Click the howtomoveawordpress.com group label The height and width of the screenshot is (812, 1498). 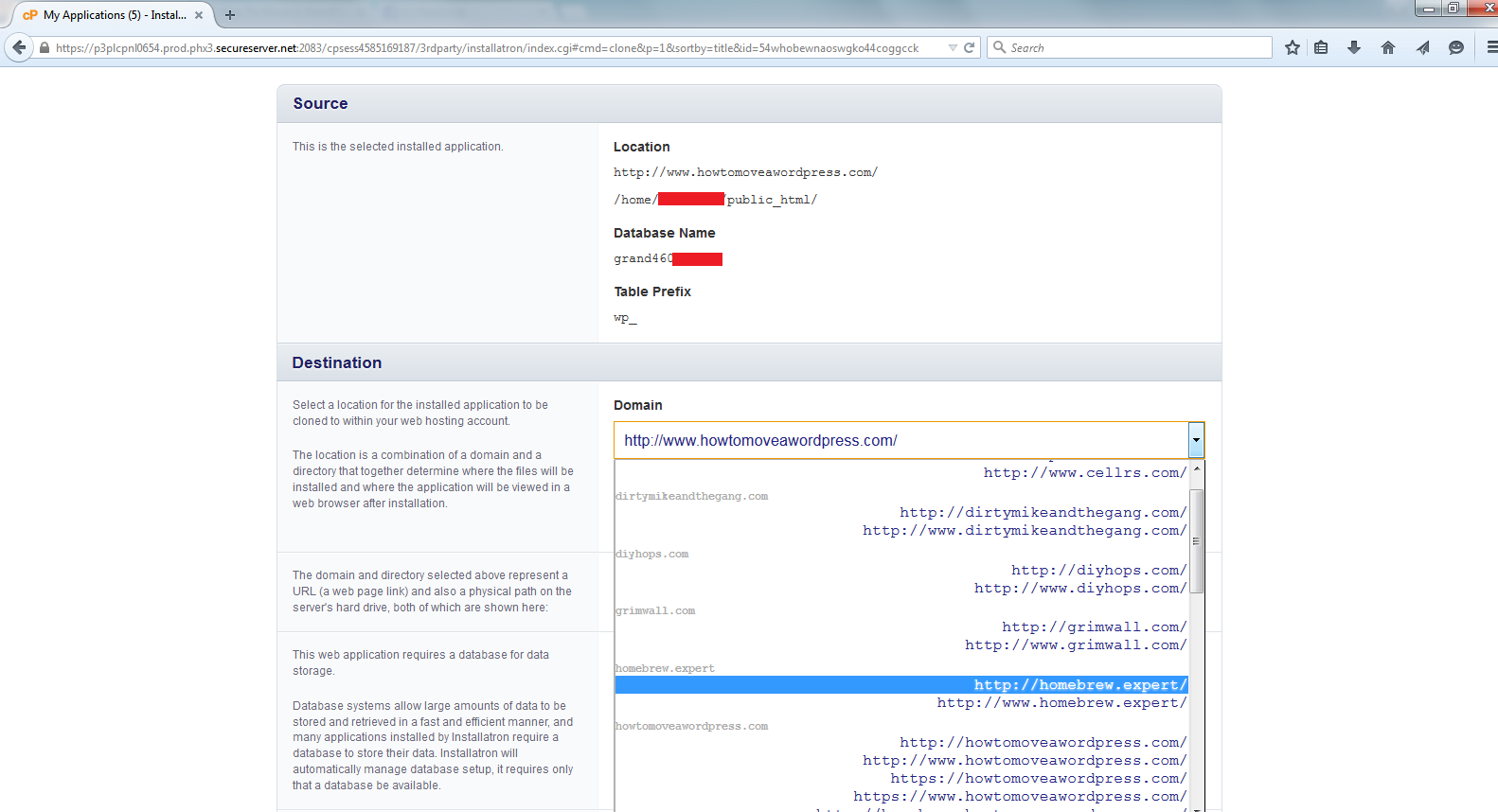click(x=691, y=726)
